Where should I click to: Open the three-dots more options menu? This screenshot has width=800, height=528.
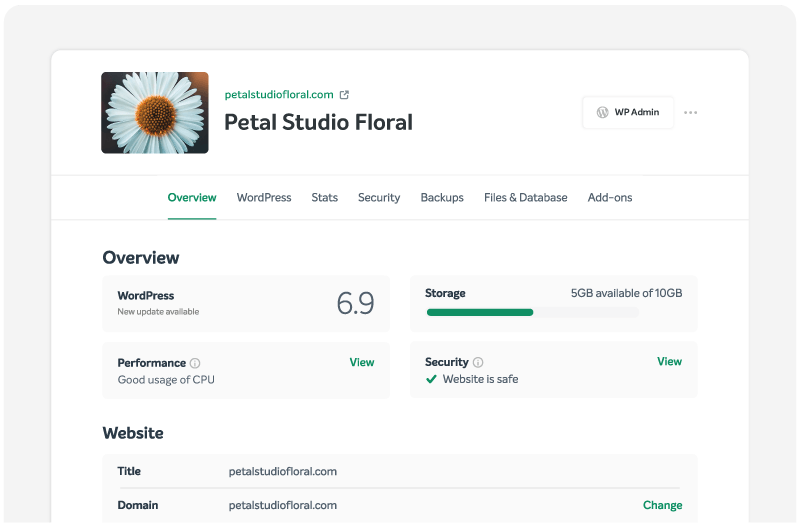pyautogui.click(x=690, y=112)
